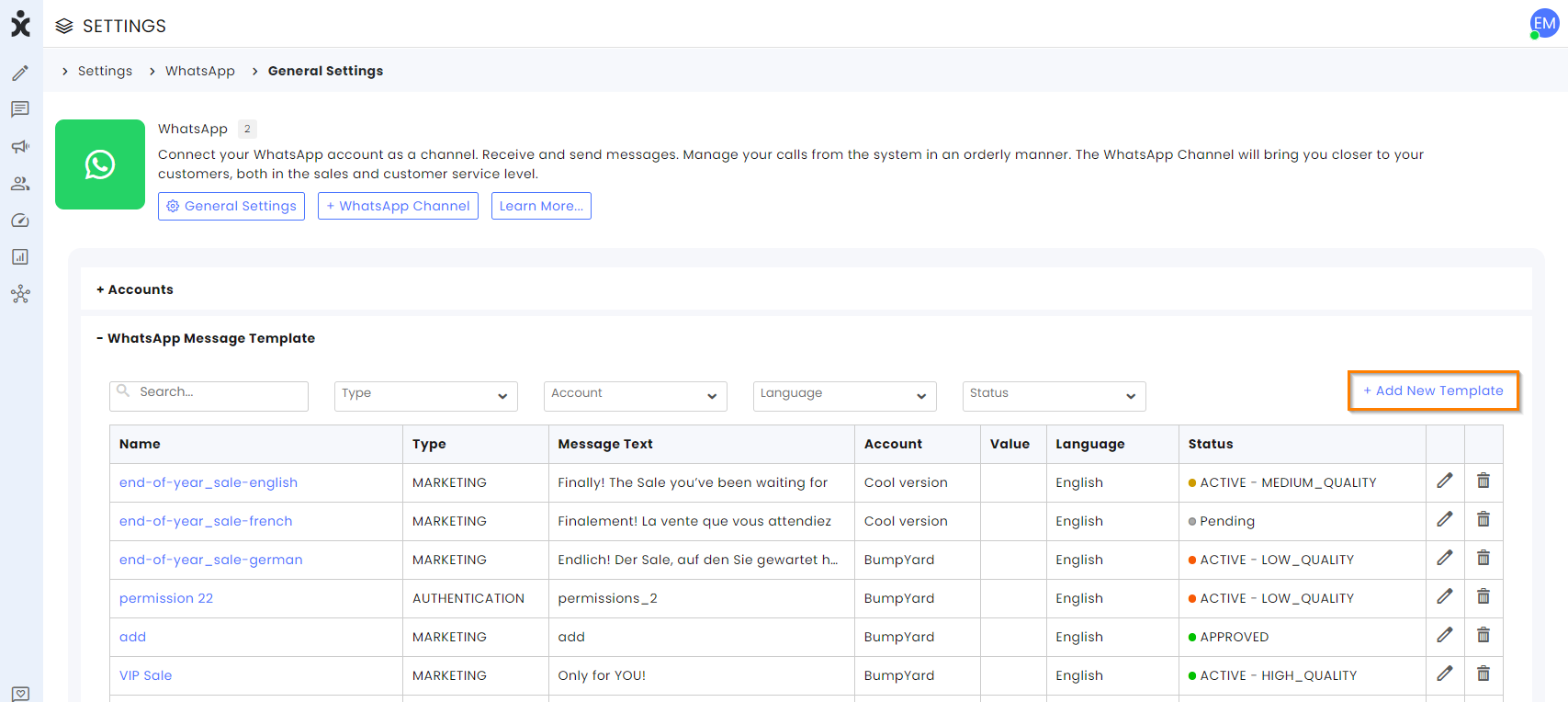
Task: Click the ACTIVE - MEDIUM_QUALITY status
Action: tap(1282, 482)
